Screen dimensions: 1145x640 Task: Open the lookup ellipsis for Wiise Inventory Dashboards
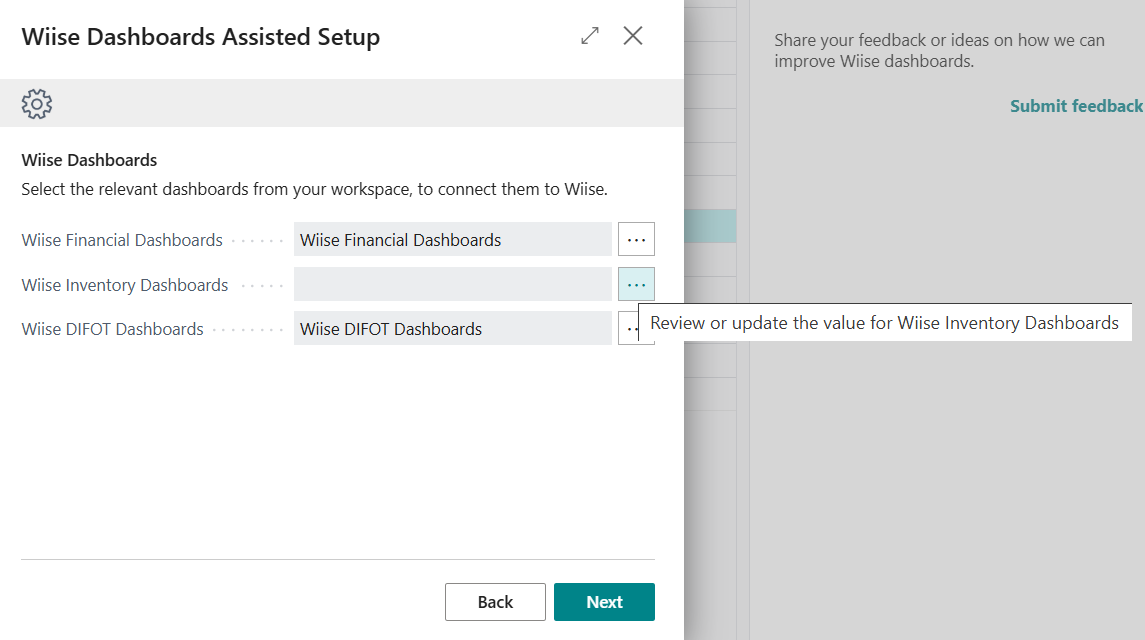[636, 284]
